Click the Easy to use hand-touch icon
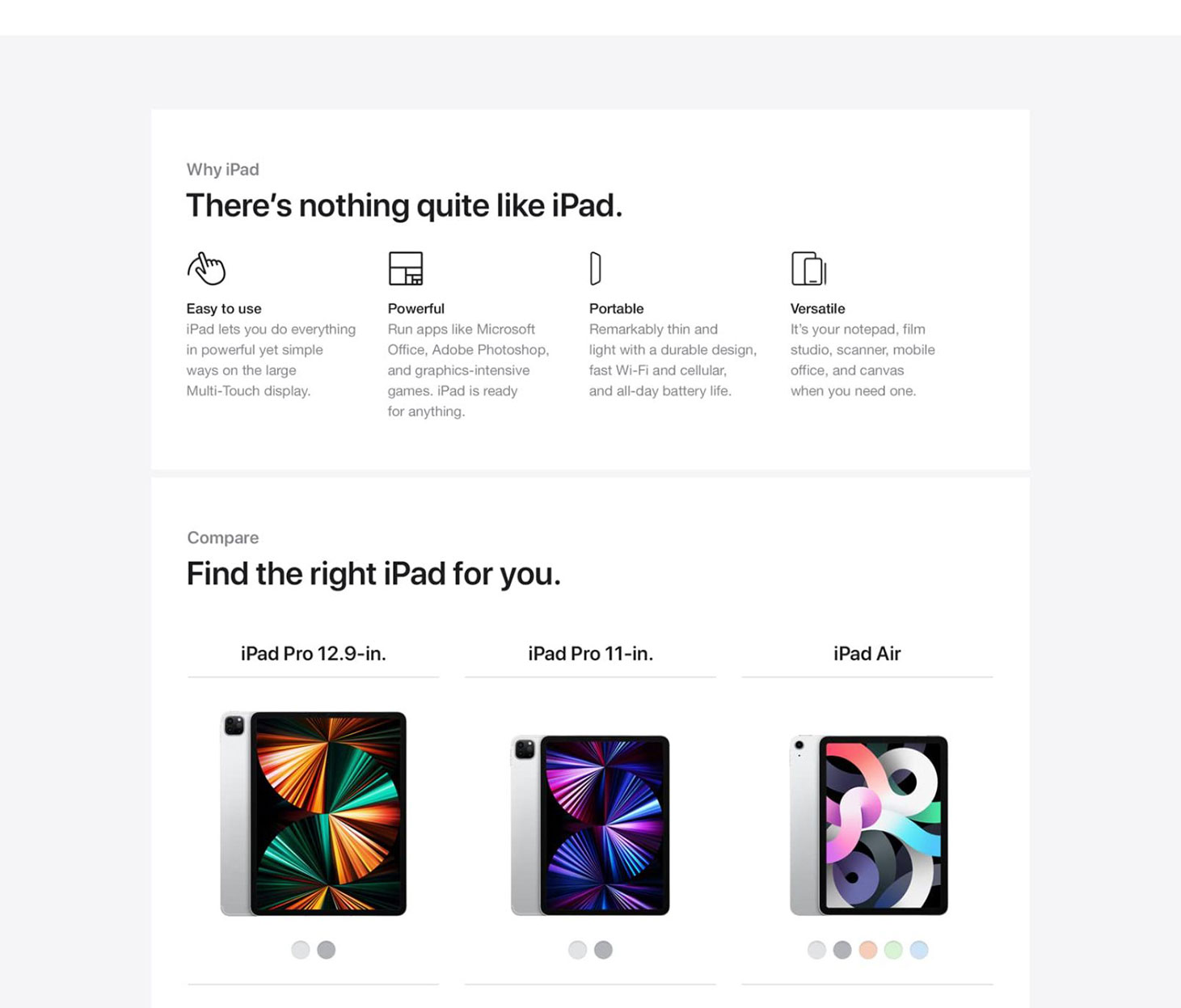The image size is (1181, 1008). point(206,268)
